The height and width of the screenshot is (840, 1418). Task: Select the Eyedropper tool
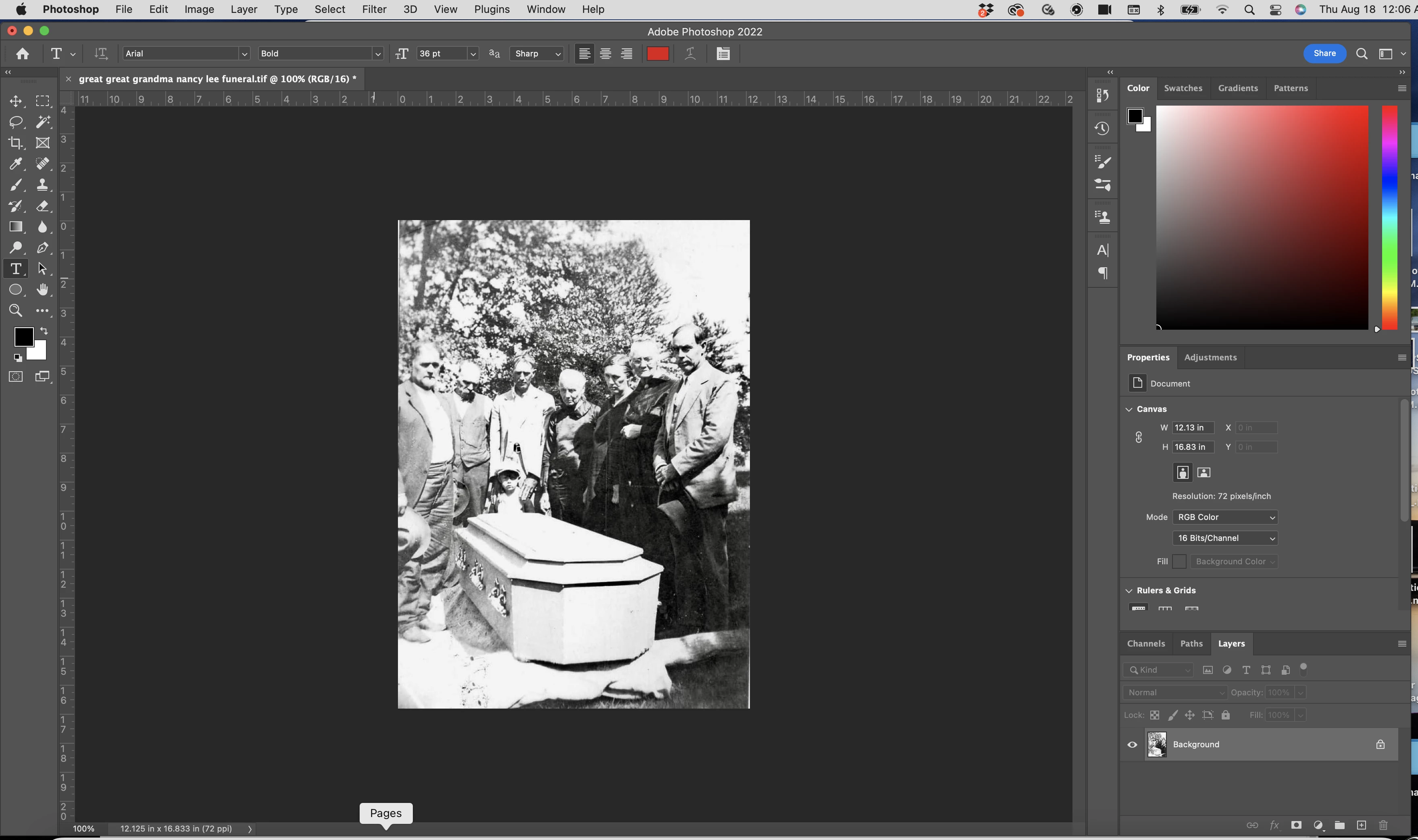tap(16, 164)
